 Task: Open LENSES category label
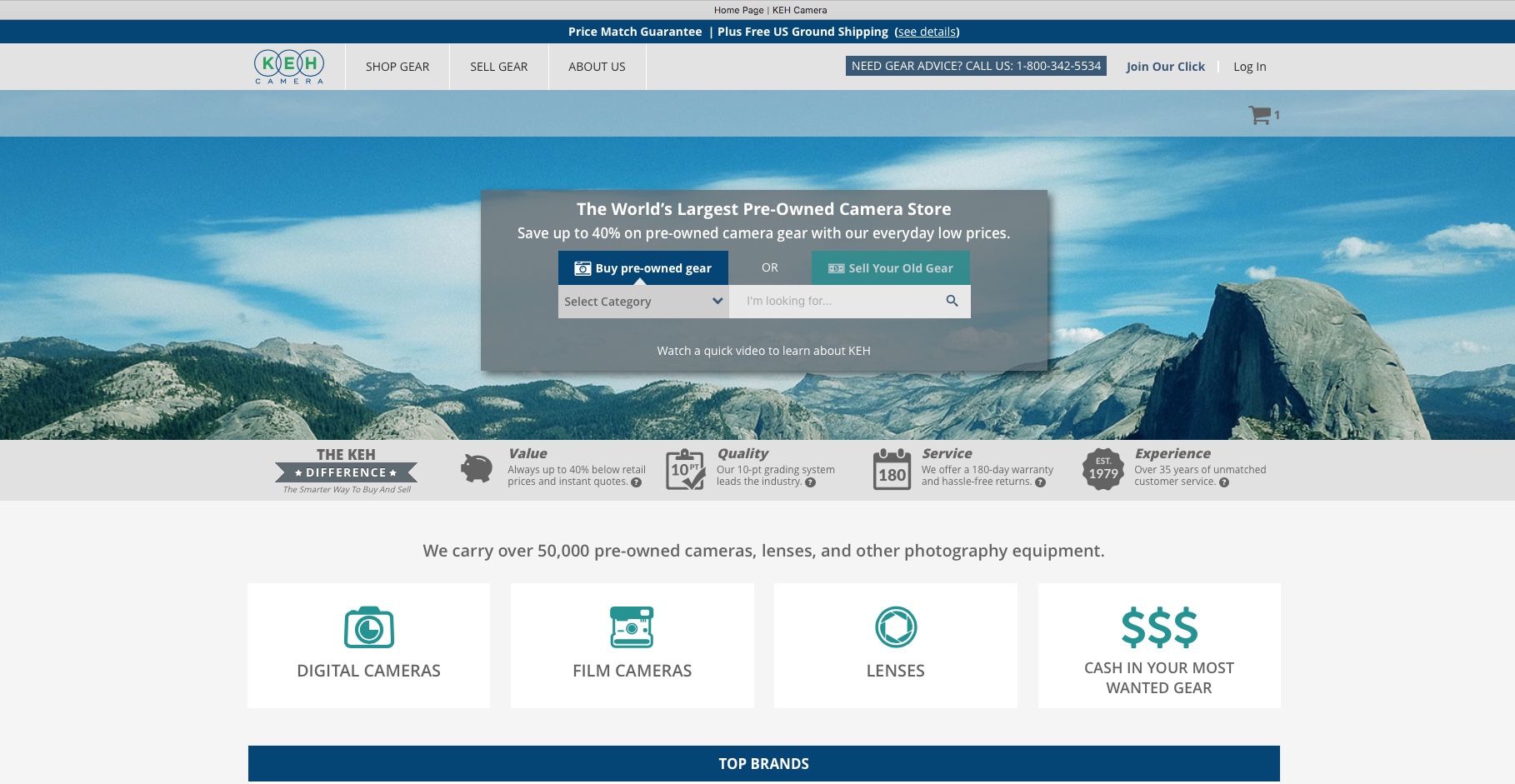click(896, 671)
